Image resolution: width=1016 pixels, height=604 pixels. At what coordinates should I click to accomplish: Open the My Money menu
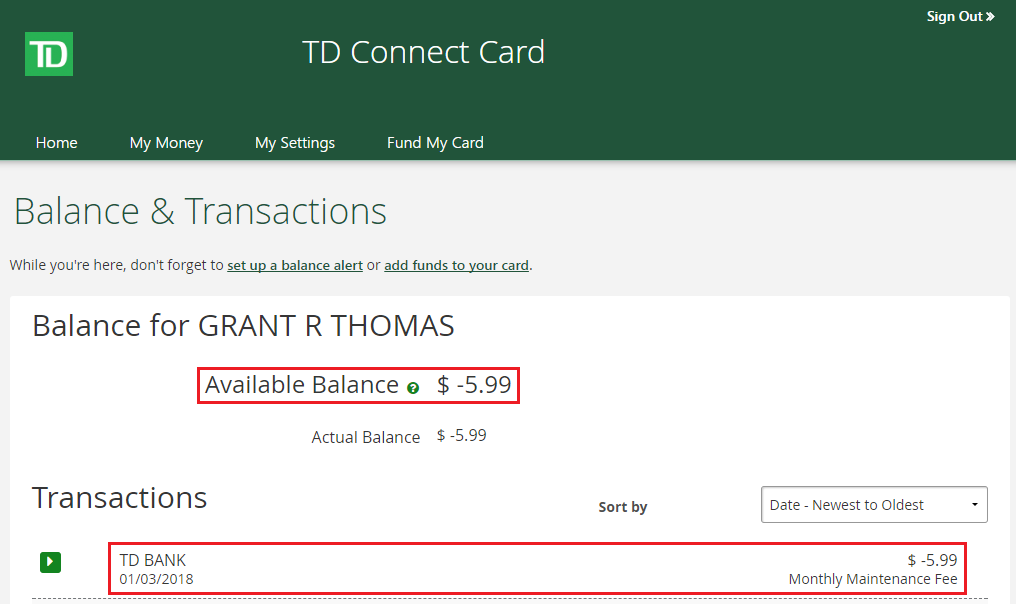point(166,143)
